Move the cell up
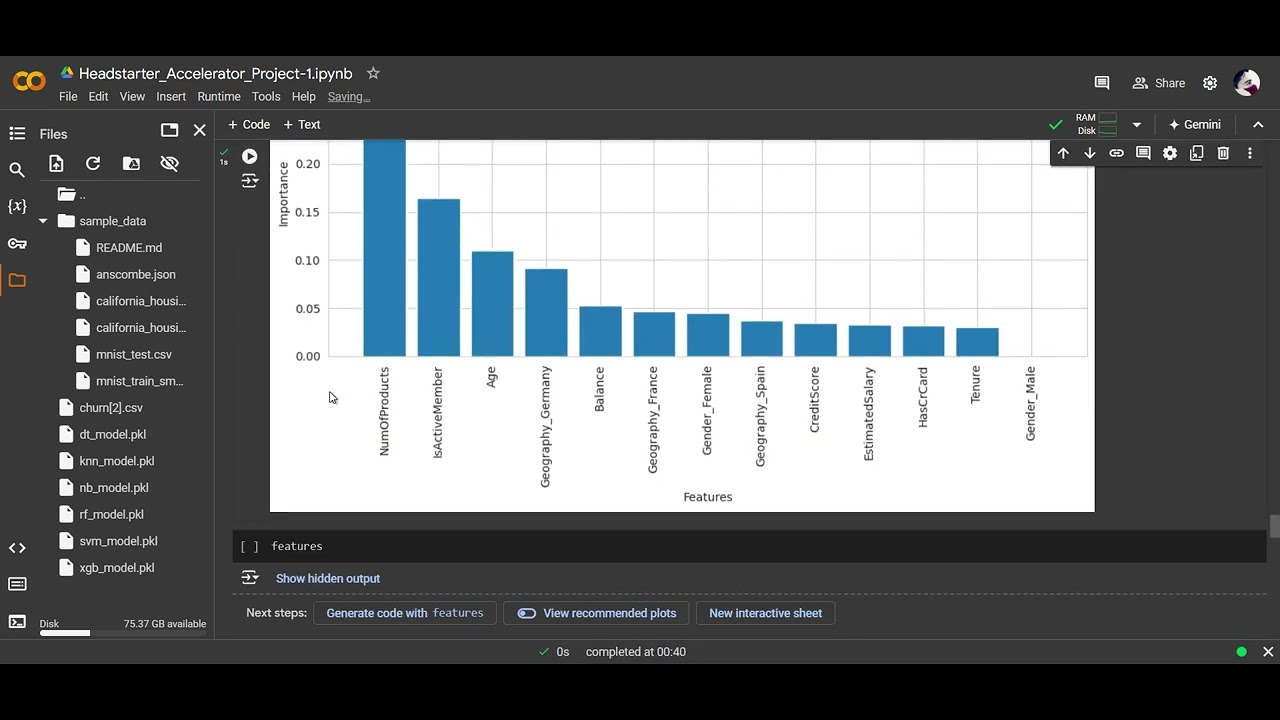The width and height of the screenshot is (1280, 720). (1063, 153)
